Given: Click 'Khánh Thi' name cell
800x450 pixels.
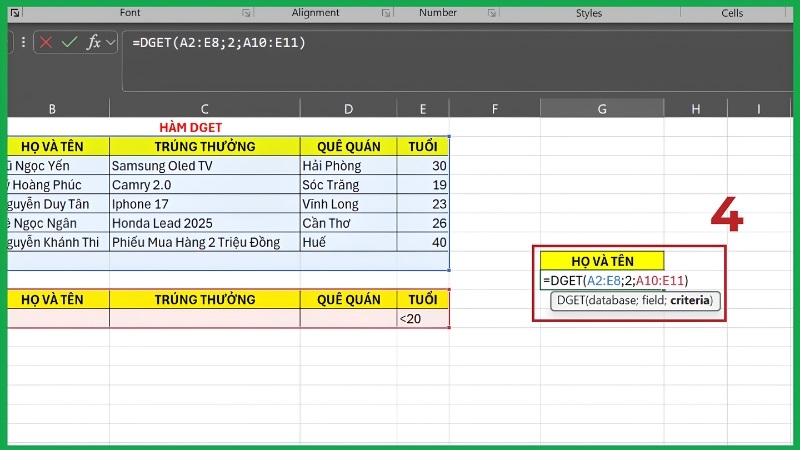Looking at the screenshot, I should pos(58,242).
